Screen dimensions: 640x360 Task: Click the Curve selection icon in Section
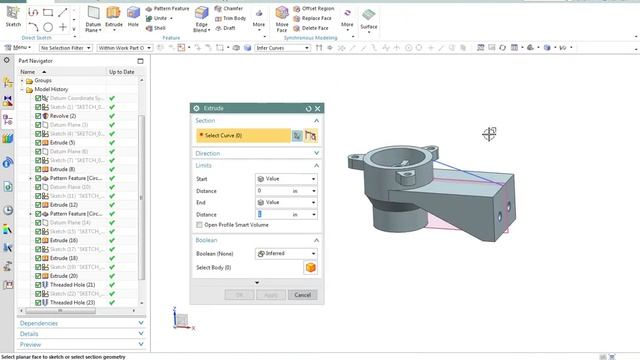311,136
